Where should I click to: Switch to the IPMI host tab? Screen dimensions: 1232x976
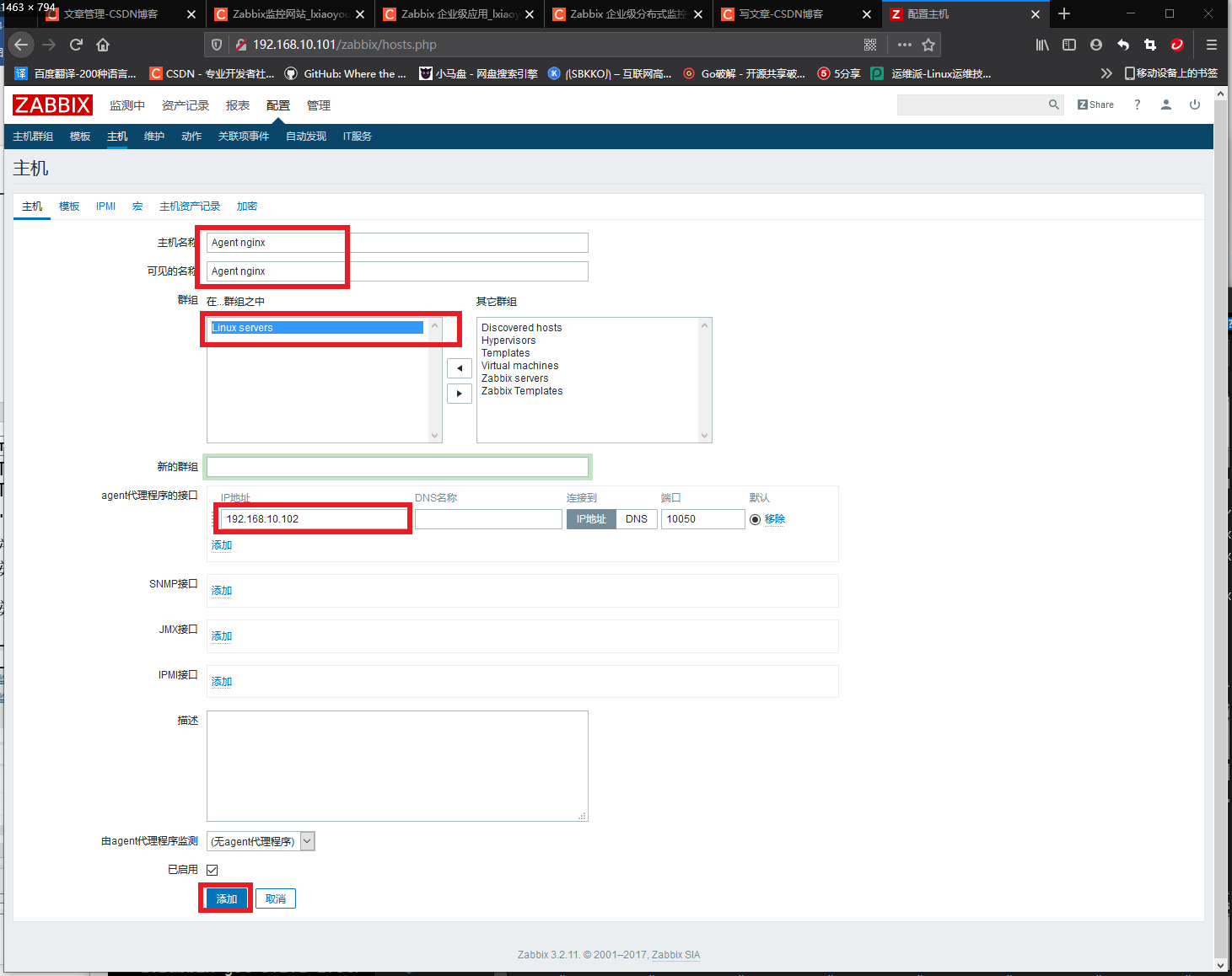point(105,206)
